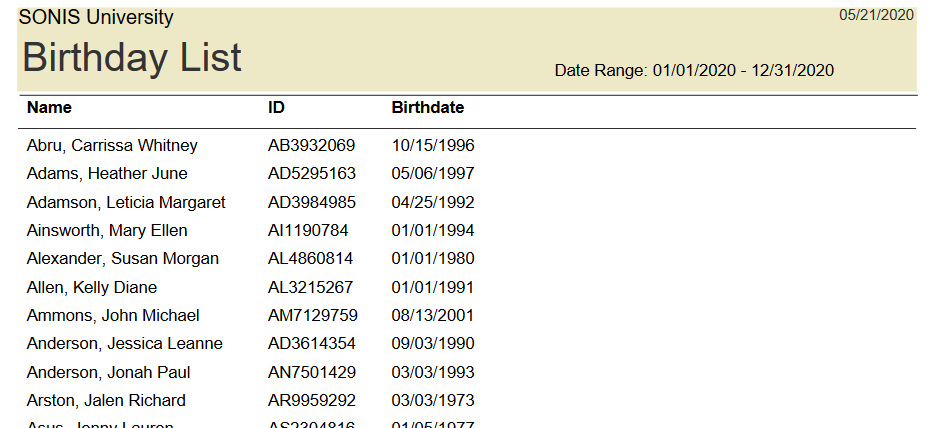Click the name Arston, Jalen Richard

[106, 400]
